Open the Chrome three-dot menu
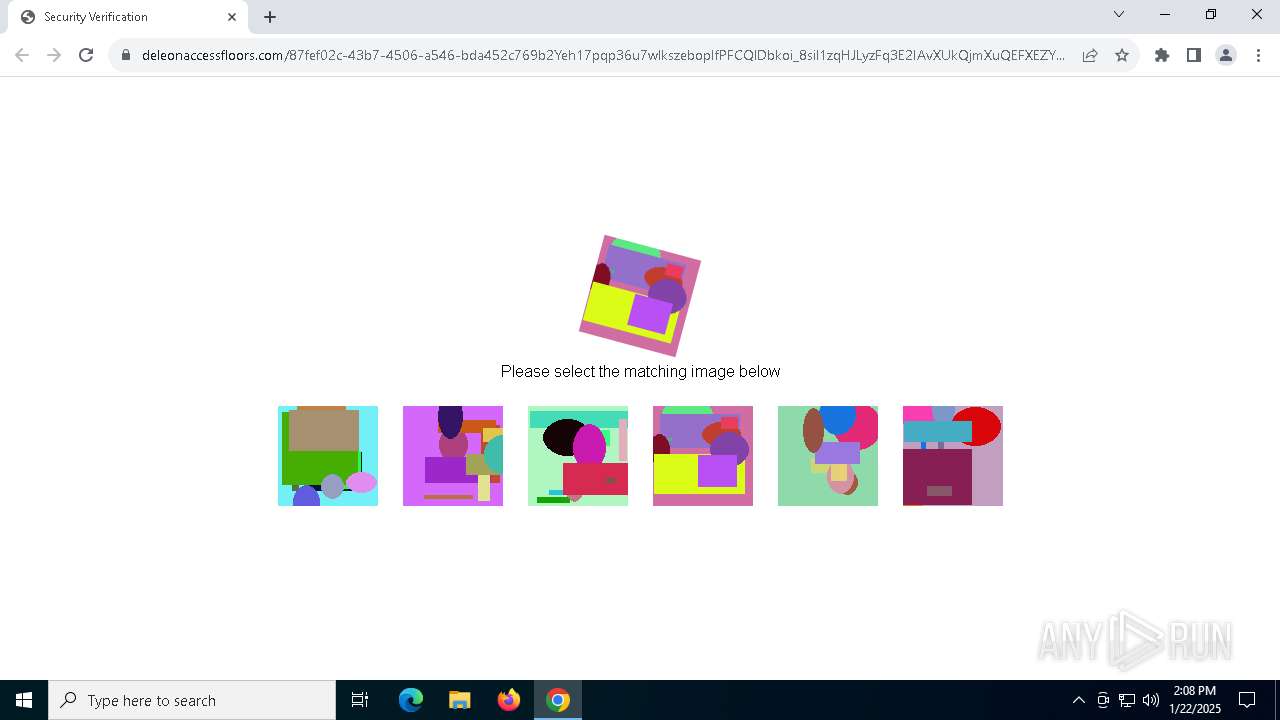1280x720 pixels. (x=1257, y=55)
